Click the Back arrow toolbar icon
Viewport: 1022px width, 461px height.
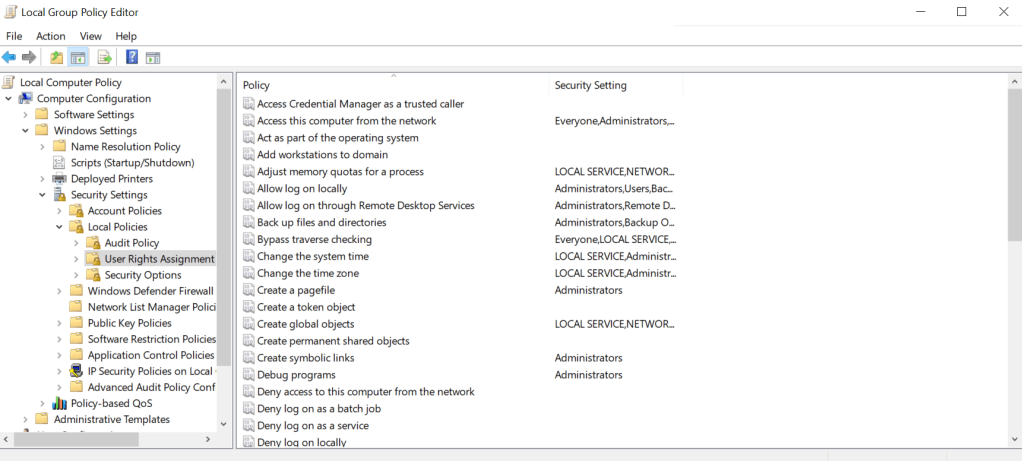tap(9, 58)
